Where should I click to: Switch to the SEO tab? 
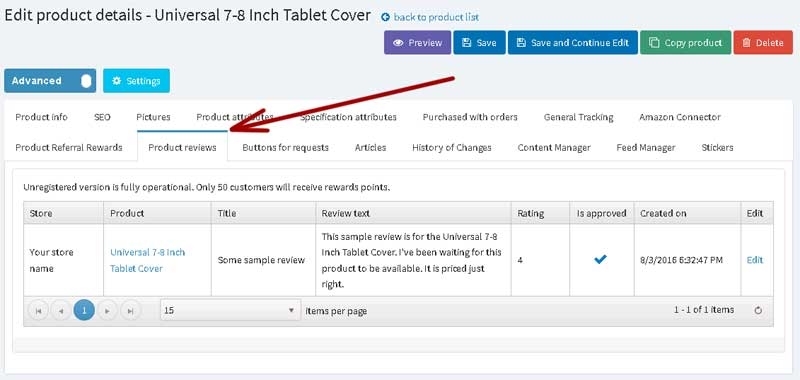coord(102,117)
